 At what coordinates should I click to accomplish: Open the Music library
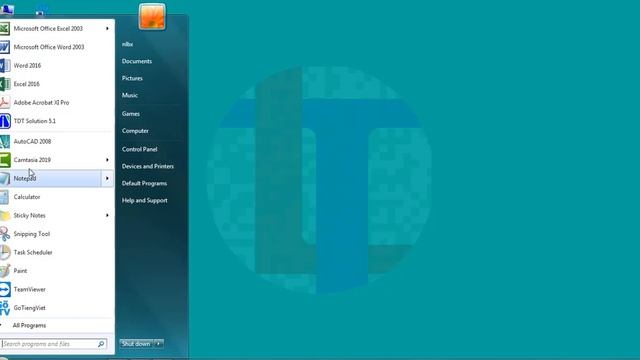pos(129,95)
